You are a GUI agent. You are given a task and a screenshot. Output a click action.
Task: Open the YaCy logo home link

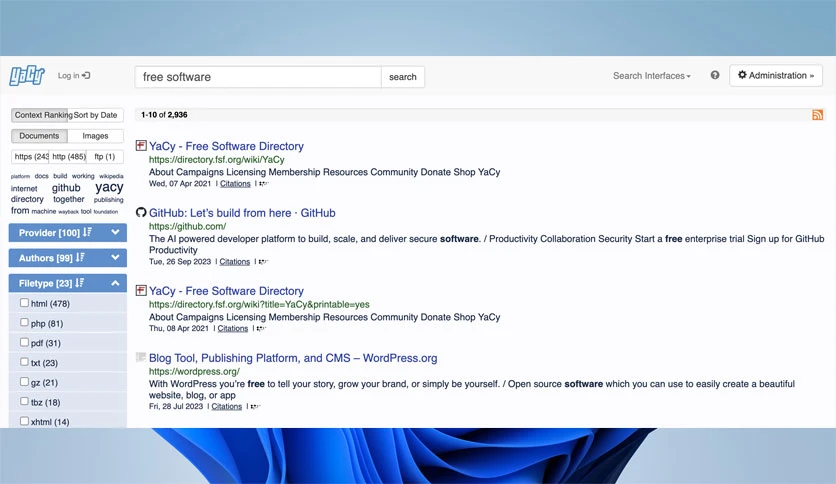(x=27, y=76)
